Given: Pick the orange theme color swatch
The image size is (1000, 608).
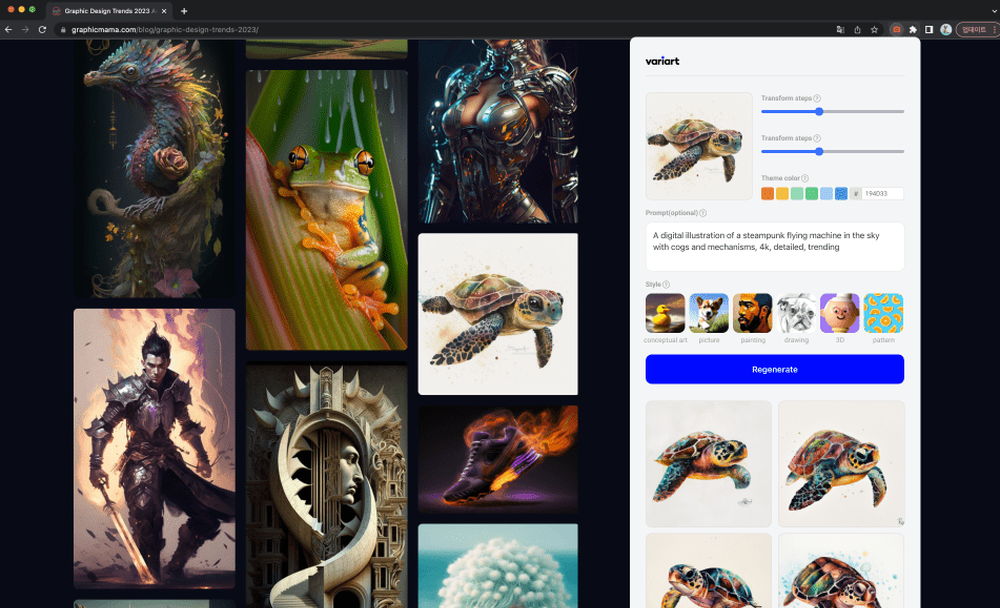Looking at the screenshot, I should [767, 193].
